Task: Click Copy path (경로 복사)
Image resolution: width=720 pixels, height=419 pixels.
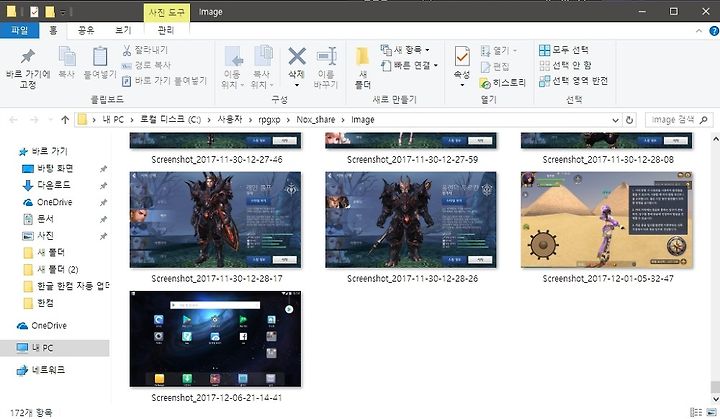Action: click(x=146, y=65)
